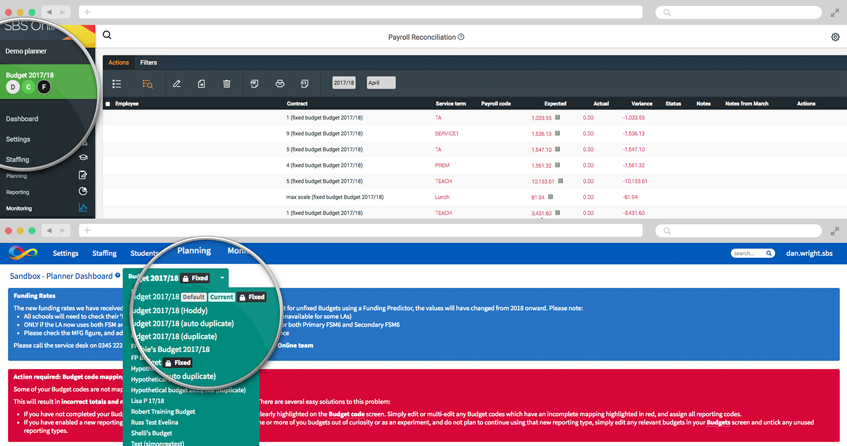Click the Budget code link in red notice
The height and width of the screenshot is (446, 847).
click(346, 414)
